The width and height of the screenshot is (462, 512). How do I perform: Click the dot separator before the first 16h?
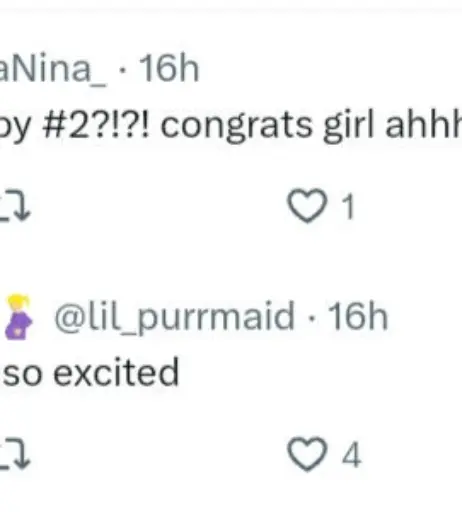[x=123, y=70]
